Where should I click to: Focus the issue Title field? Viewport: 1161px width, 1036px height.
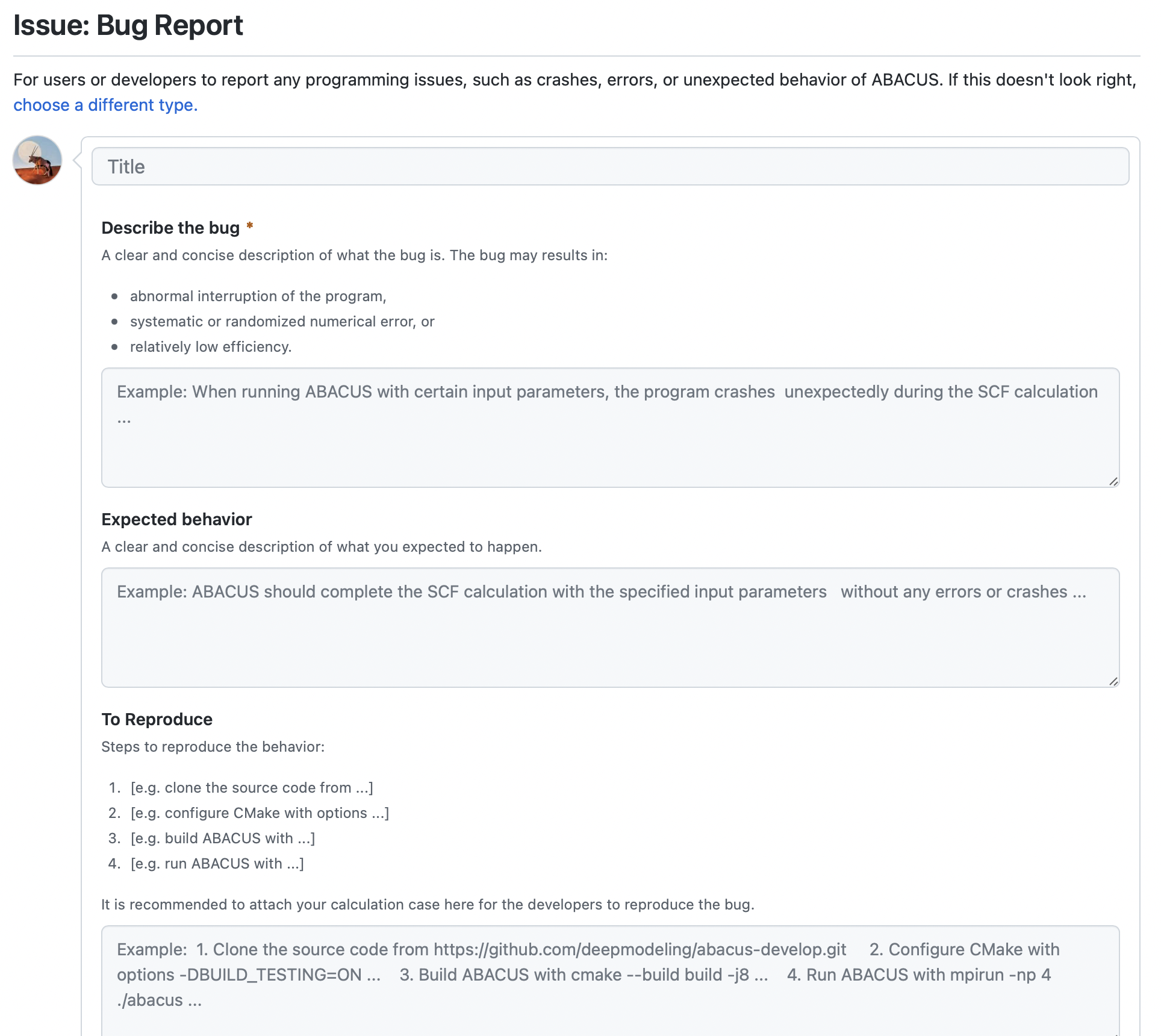pyautogui.click(x=610, y=166)
